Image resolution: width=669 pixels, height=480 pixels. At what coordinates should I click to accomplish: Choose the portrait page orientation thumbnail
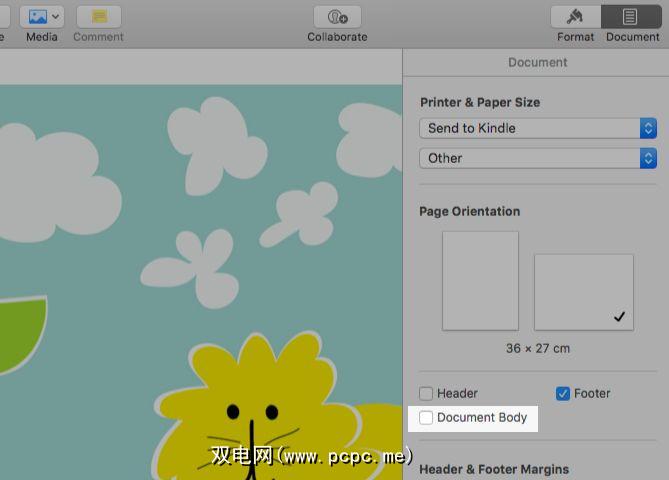tap(480, 281)
